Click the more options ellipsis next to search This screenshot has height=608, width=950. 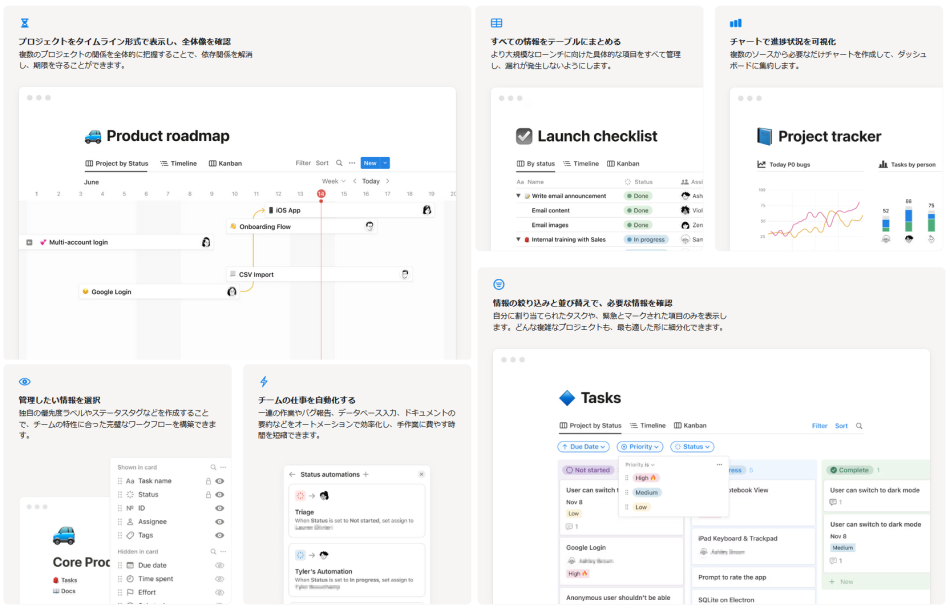pyautogui.click(x=350, y=163)
